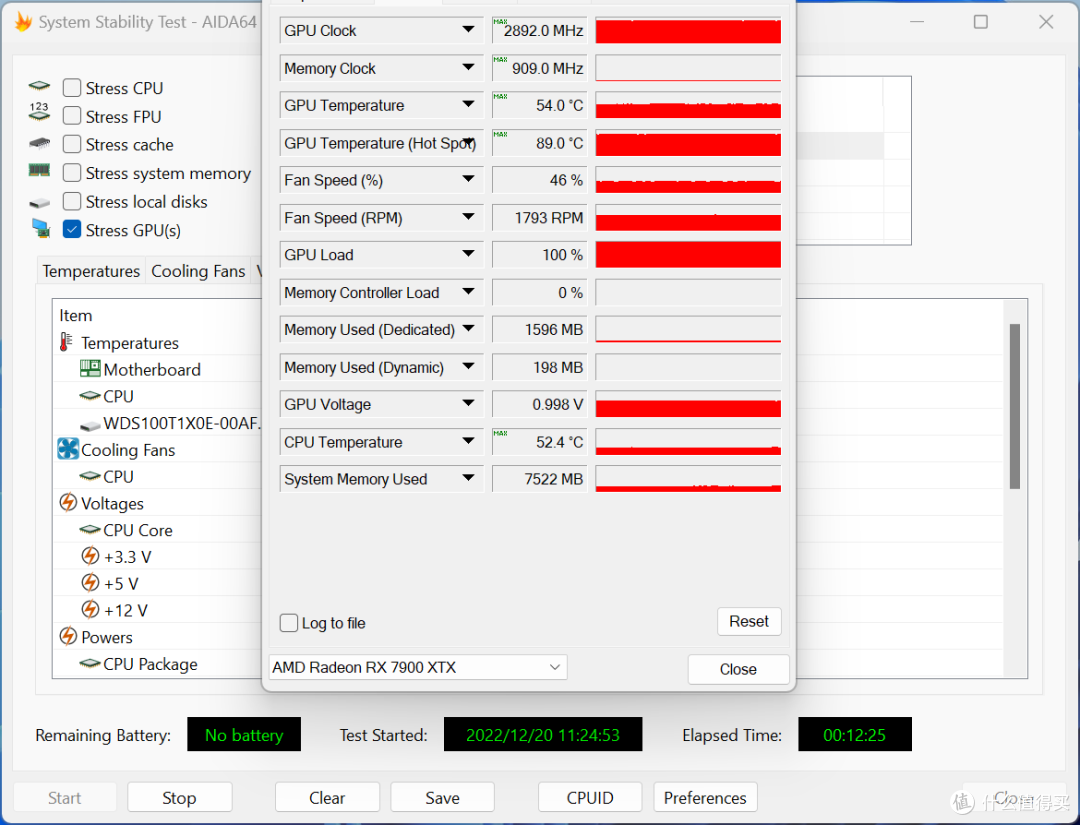1080x825 pixels.
Task: Enable the Stress system memory checkbox
Action: click(72, 172)
